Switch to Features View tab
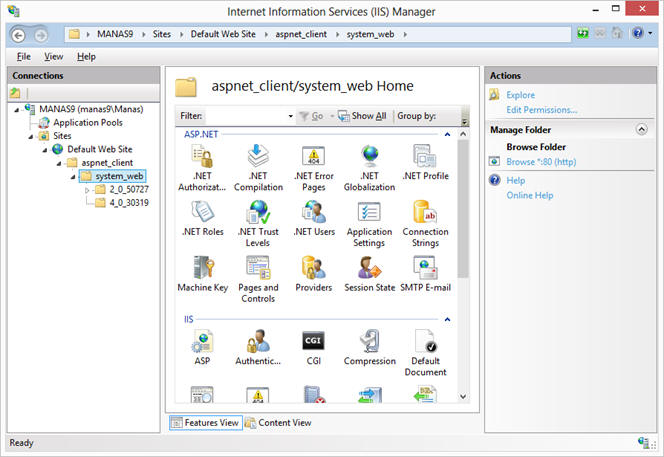This screenshot has height=457, width=664. (206, 423)
